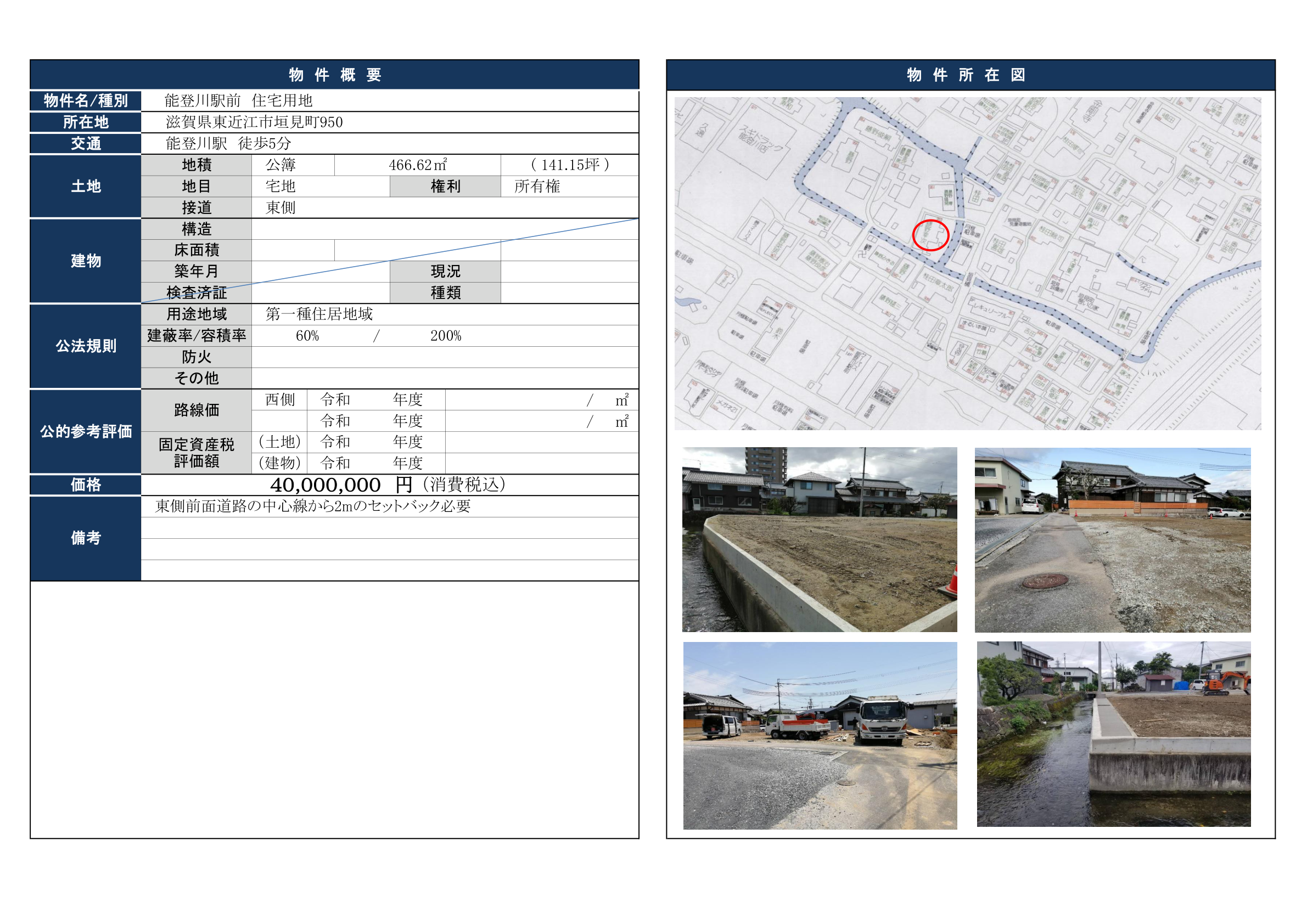Click the photo of land beside the canal wall
Viewport: 1307px width, 924px height.
(819, 539)
